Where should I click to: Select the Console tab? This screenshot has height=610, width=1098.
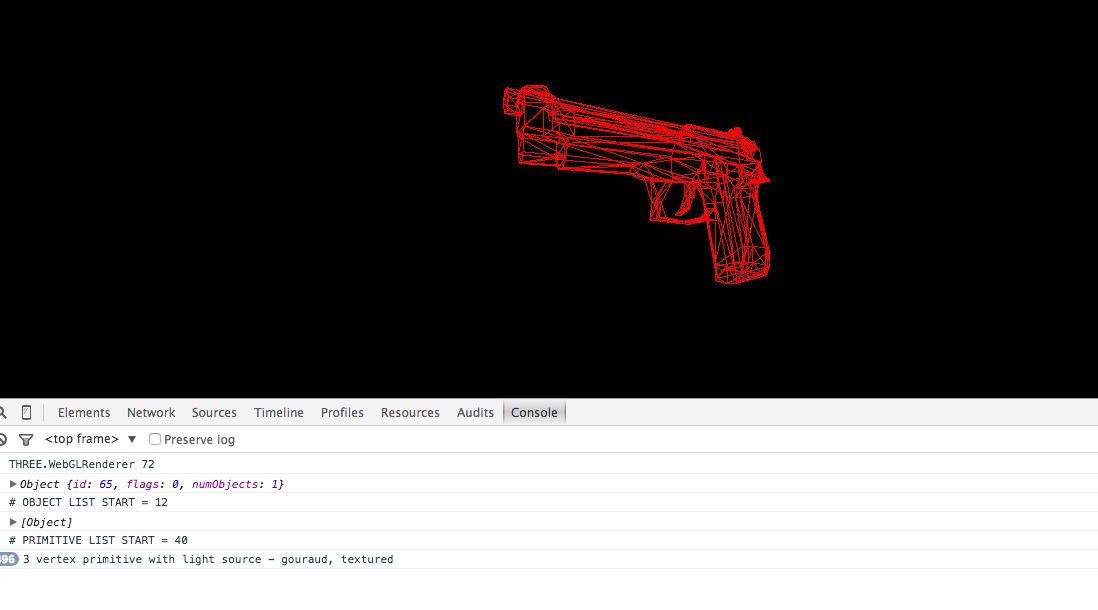534,413
